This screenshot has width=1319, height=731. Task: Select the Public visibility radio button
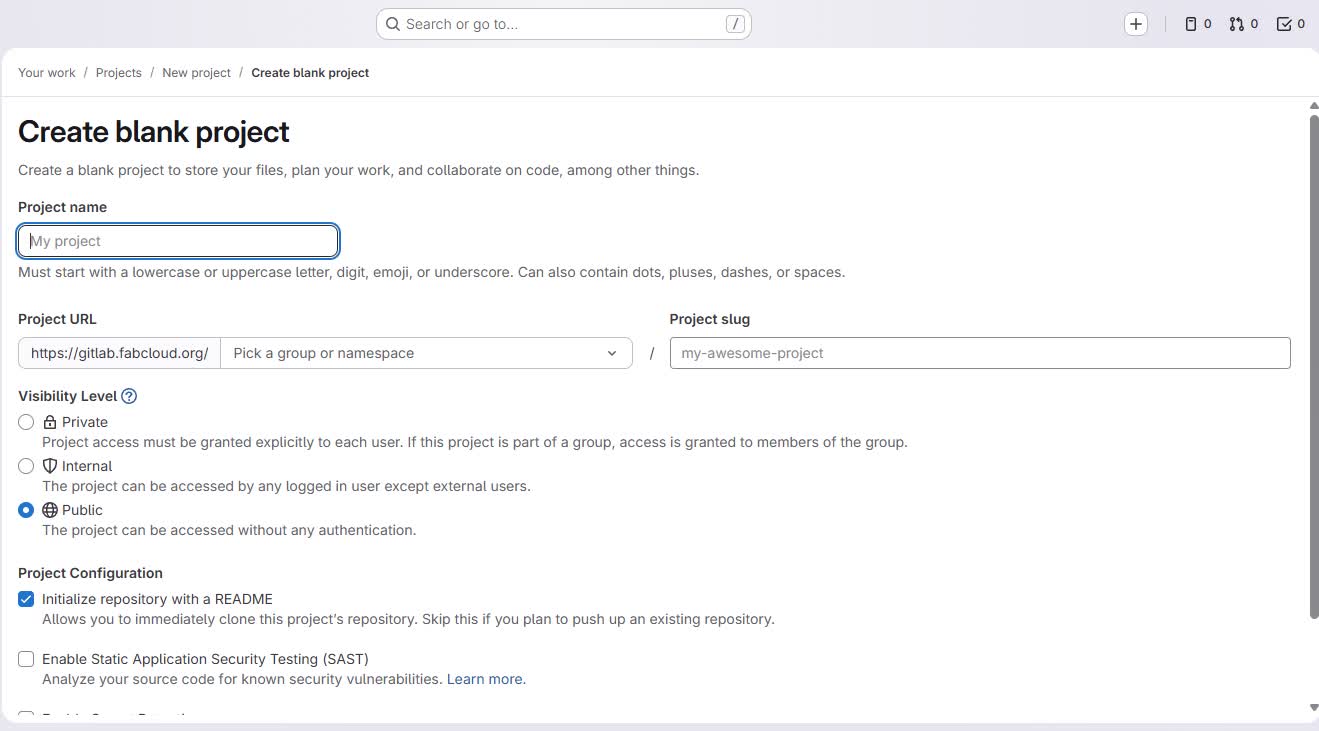[x=26, y=510]
